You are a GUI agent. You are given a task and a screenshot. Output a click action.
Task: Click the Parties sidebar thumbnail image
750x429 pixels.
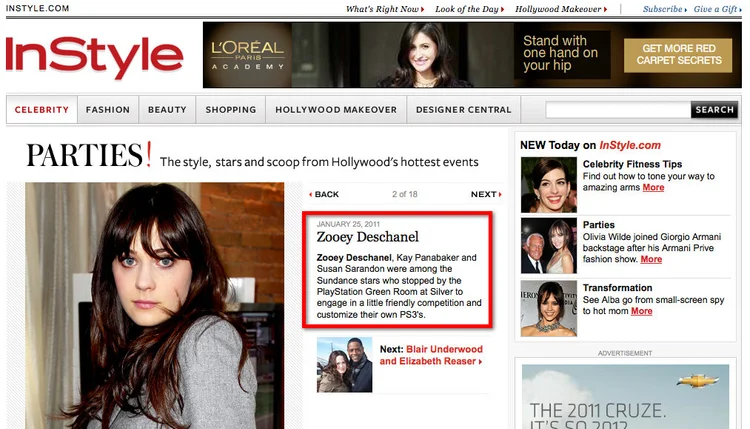pos(548,246)
